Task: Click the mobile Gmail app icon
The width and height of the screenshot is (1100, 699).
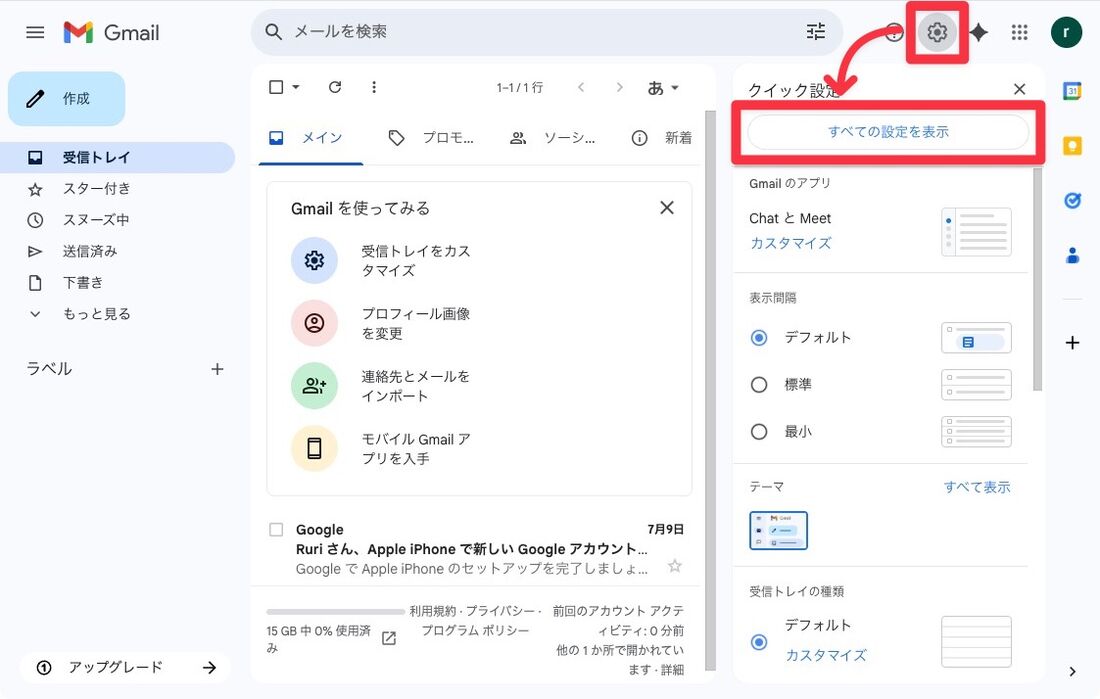Action: coord(314,448)
